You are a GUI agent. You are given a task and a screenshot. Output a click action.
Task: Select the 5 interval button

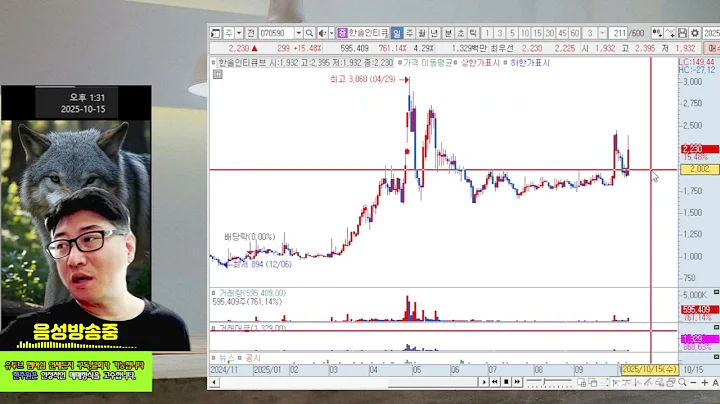[512, 33]
